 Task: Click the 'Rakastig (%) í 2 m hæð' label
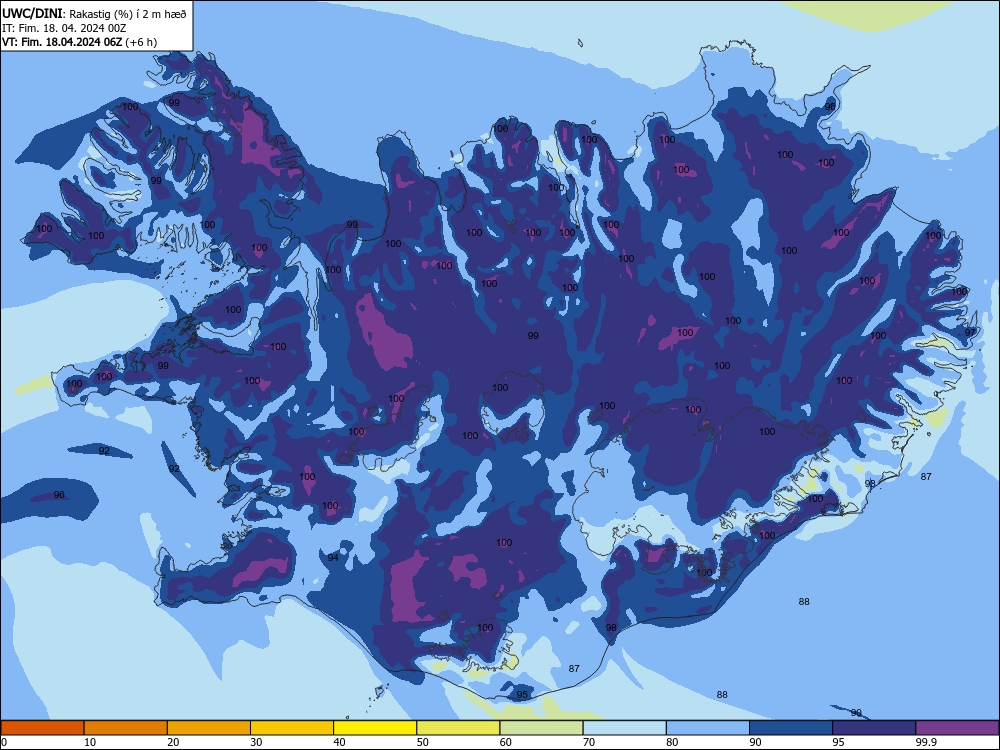coord(128,14)
